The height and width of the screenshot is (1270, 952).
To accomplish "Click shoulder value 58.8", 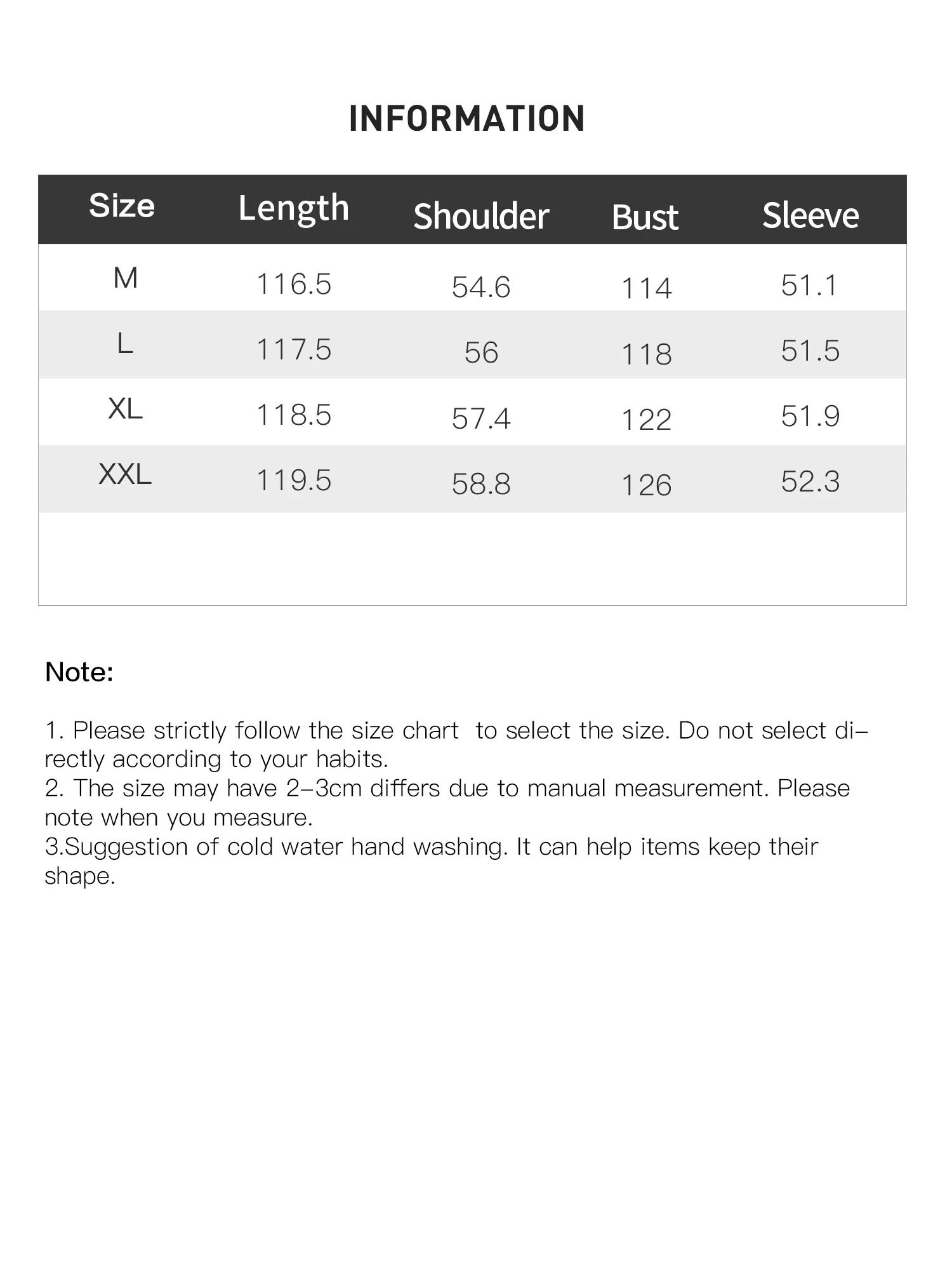I will pyautogui.click(x=480, y=484).
